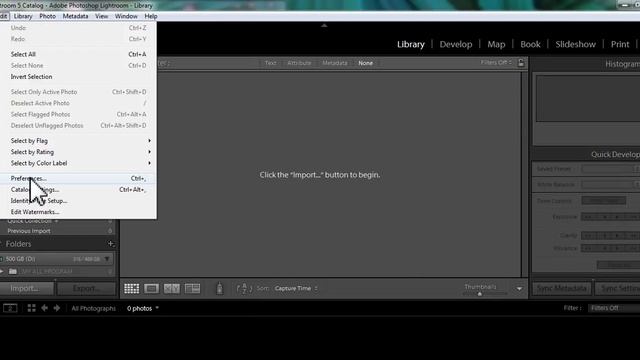This screenshot has height=360, width=640.
Task: Choose Select All in the menu
Action: click(78, 54)
